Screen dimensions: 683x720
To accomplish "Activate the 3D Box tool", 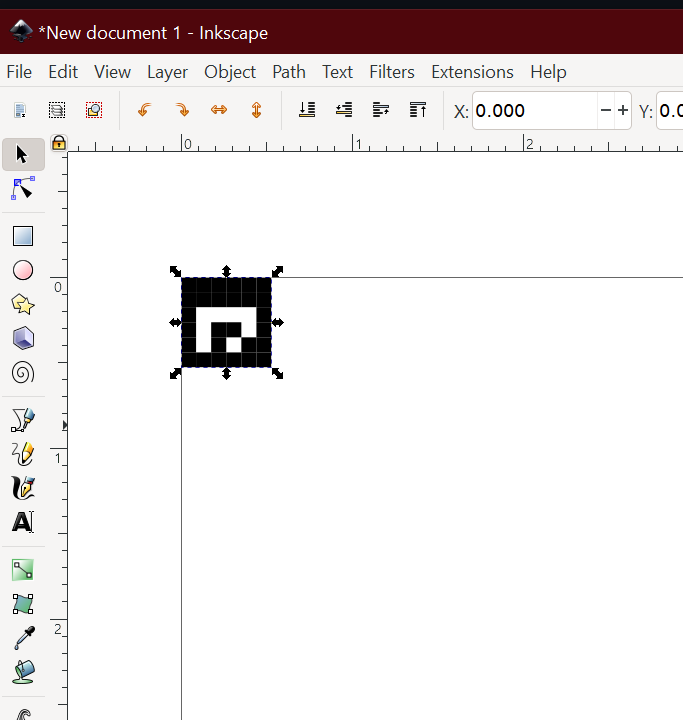I will pos(23,339).
